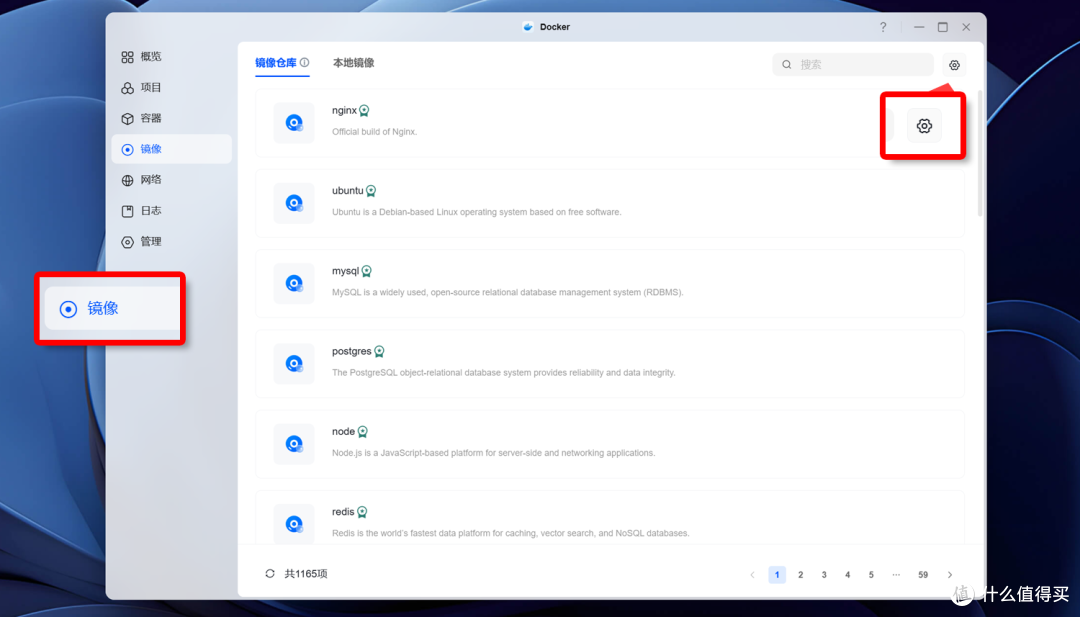This screenshot has width=1080, height=617.
Task: Select page 1 in pagination
Action: pos(777,575)
